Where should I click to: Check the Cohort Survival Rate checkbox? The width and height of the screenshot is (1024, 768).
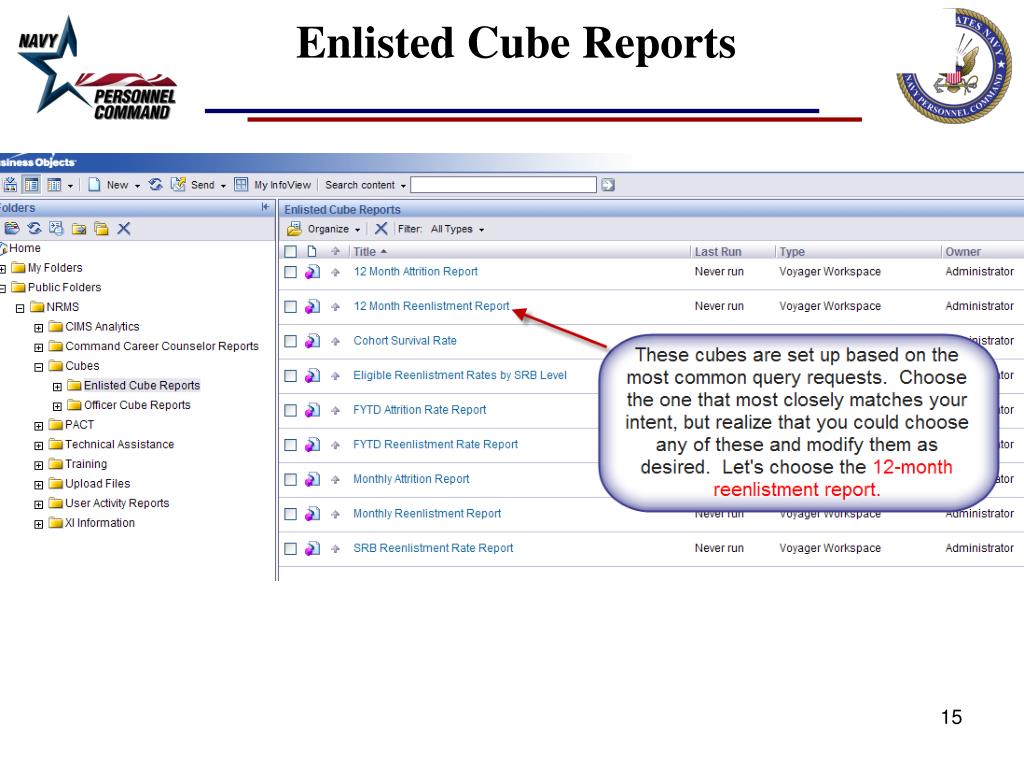click(291, 342)
